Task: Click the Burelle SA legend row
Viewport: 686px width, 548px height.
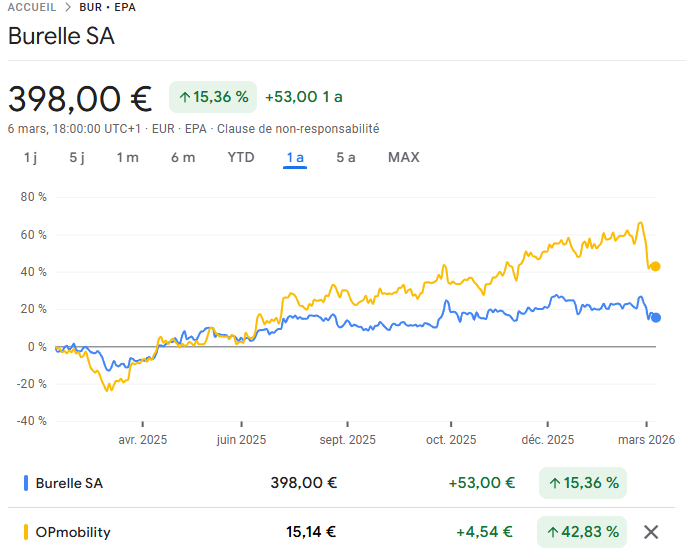Action: click(69, 483)
